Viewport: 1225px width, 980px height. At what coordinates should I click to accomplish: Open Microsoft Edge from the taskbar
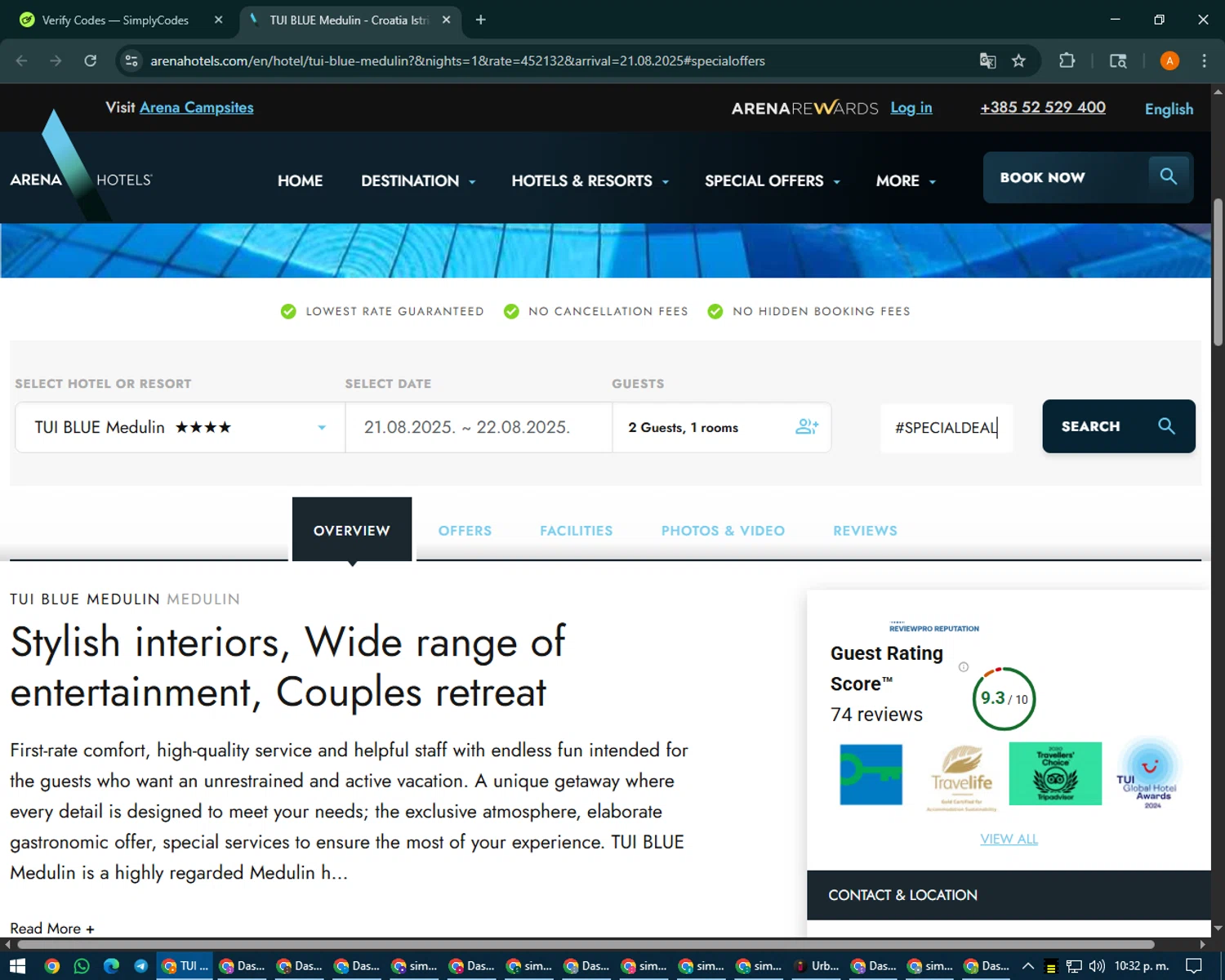(x=112, y=966)
